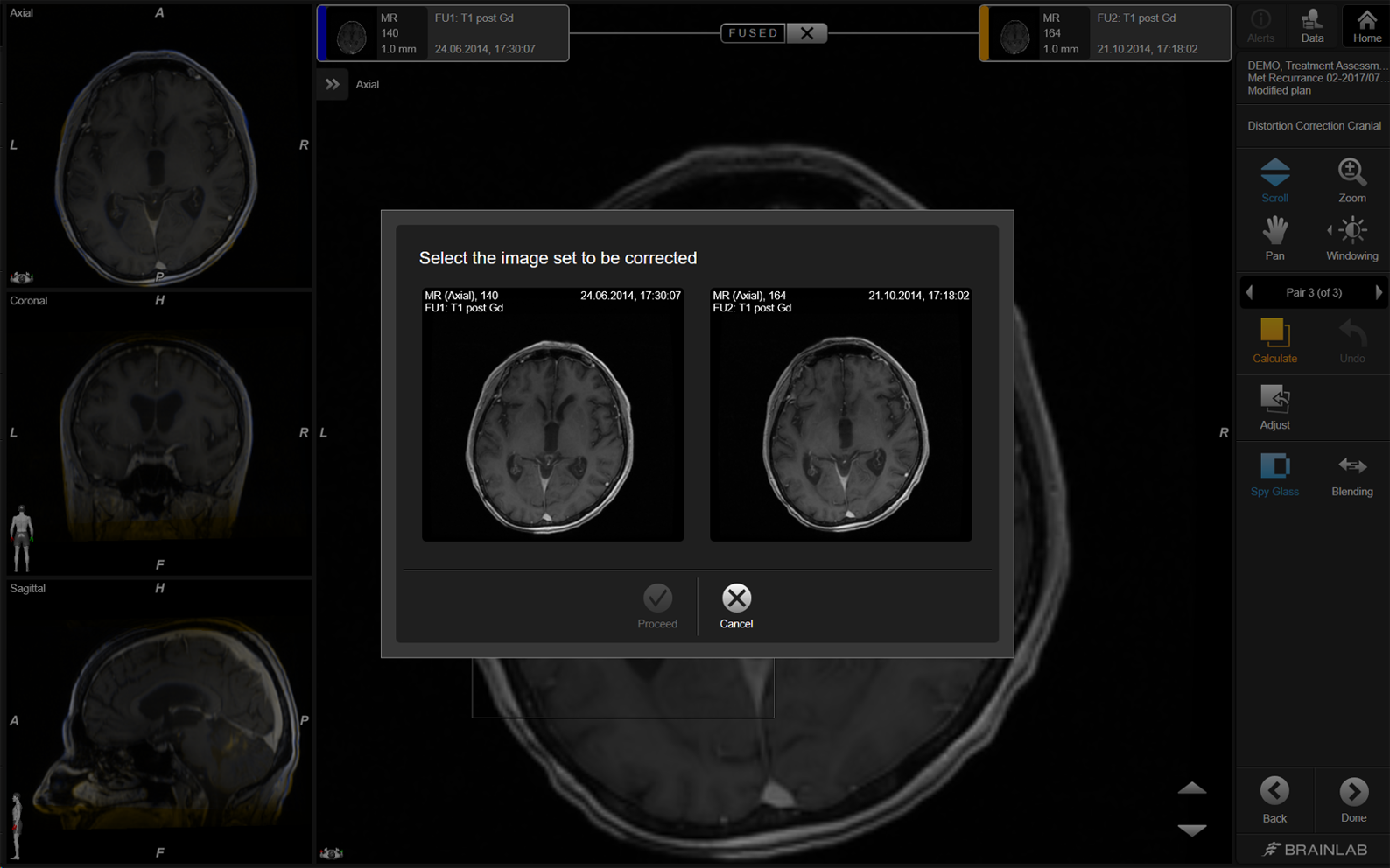
Task: Open the FU1 MR 140 data set header
Action: (443, 33)
